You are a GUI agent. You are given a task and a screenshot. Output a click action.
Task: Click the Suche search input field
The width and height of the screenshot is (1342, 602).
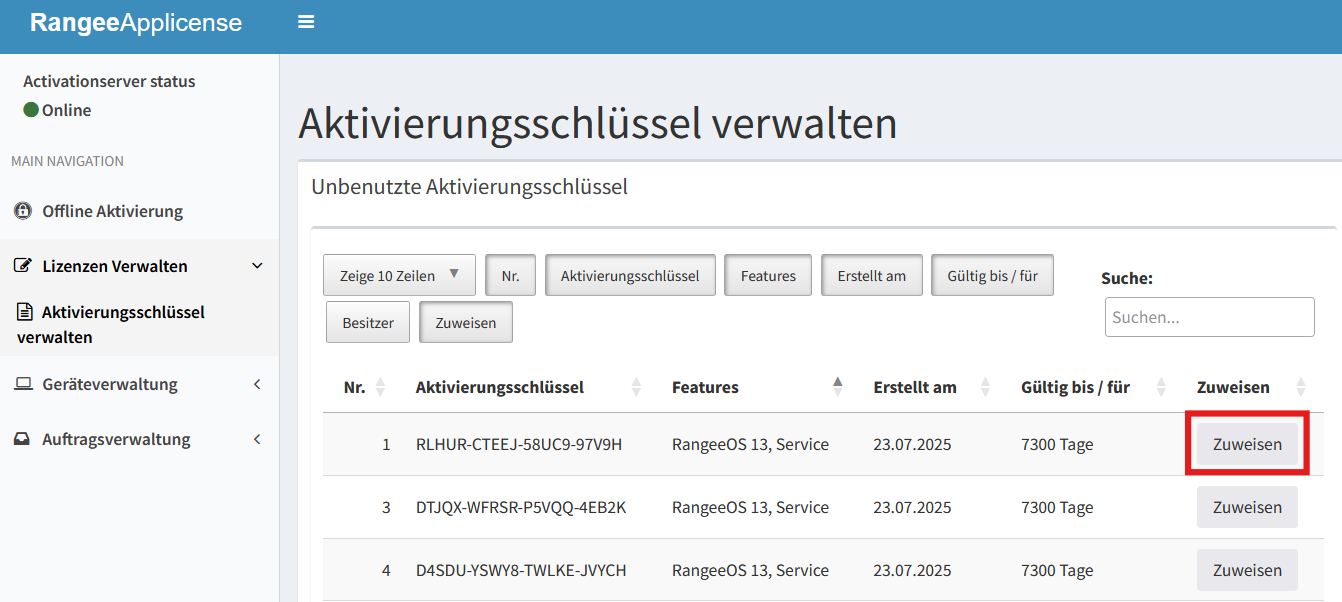click(x=1209, y=317)
